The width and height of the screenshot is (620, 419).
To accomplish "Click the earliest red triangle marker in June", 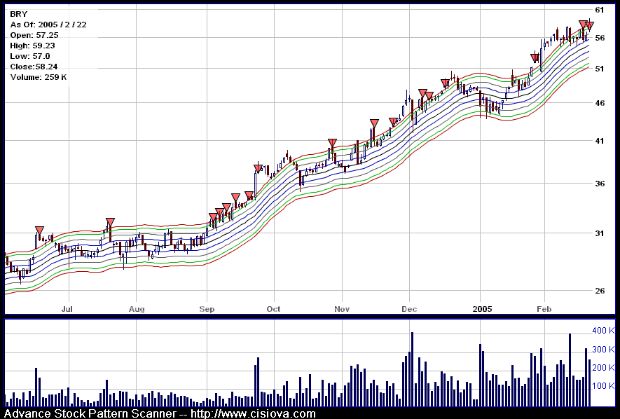I will [39, 230].
